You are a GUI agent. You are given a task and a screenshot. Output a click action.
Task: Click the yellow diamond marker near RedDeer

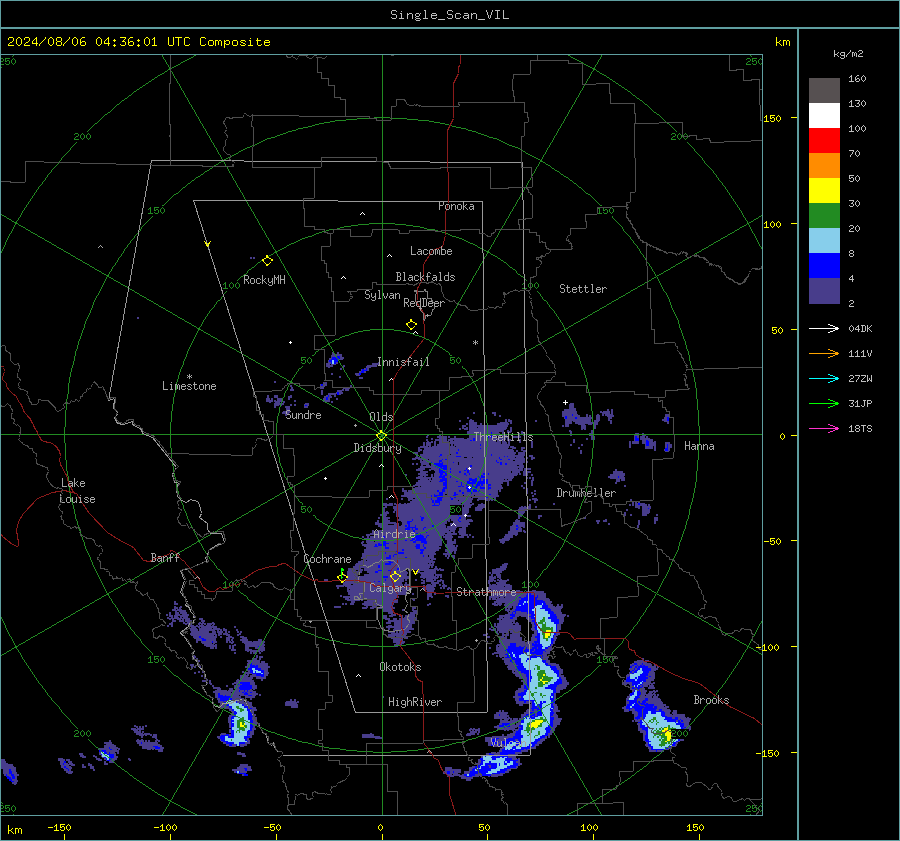(411, 324)
